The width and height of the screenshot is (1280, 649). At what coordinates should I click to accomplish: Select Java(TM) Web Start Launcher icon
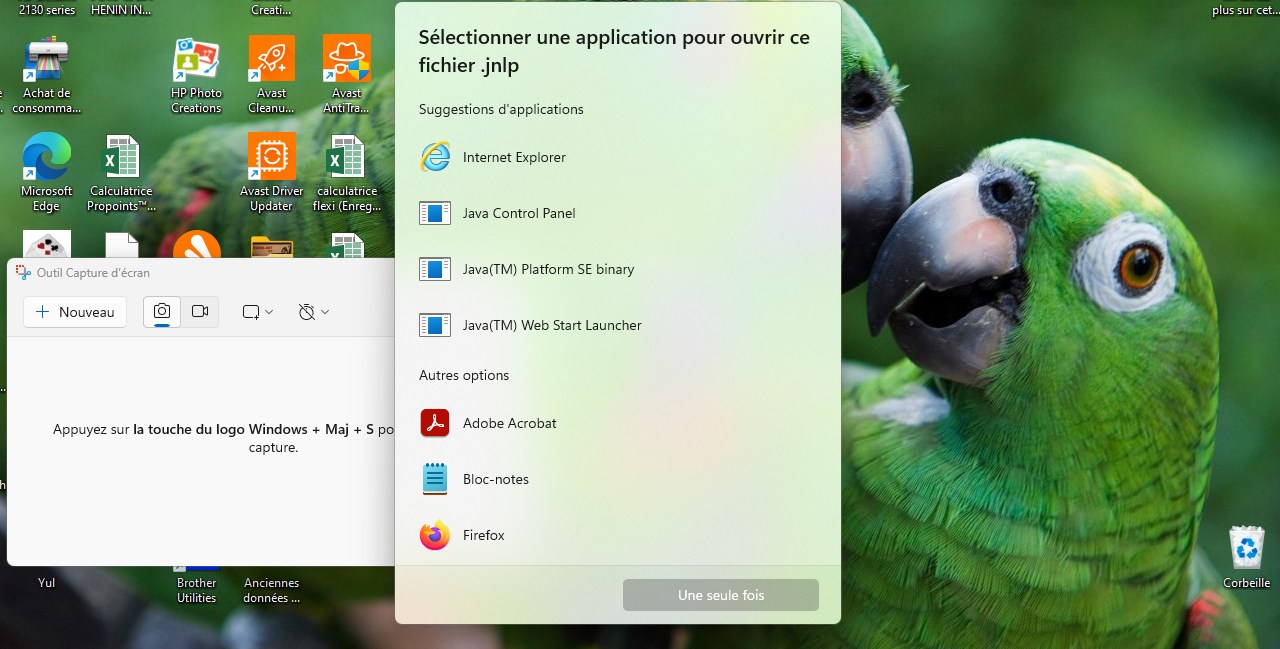(x=435, y=325)
